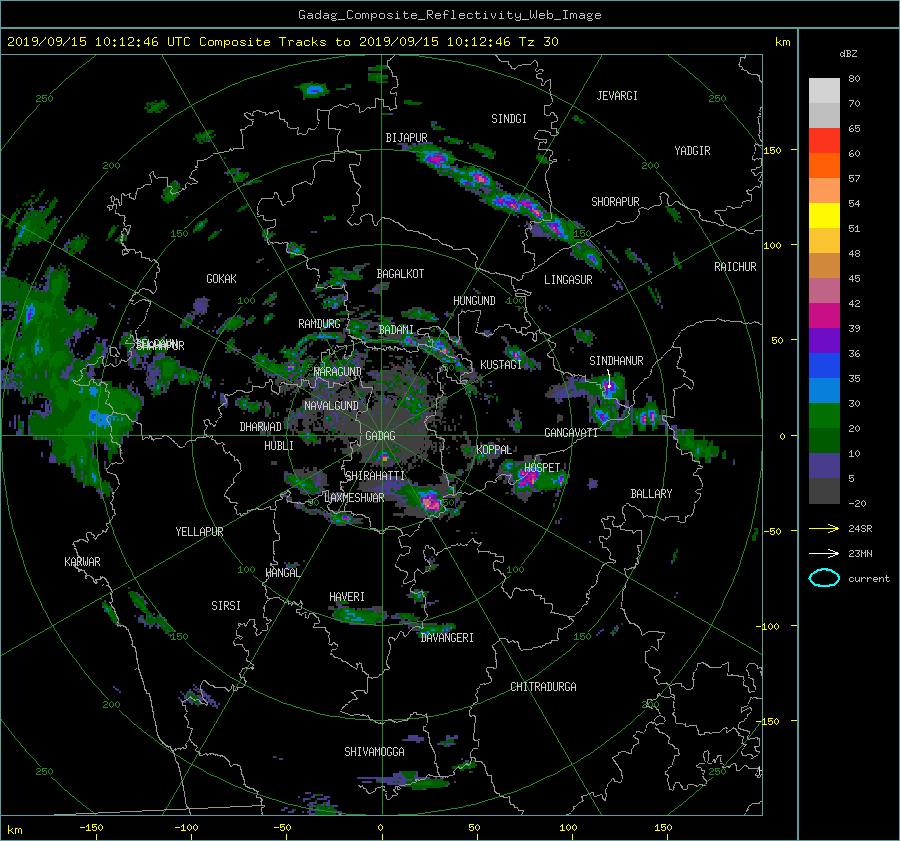Click the LAXMESHWAR city label
The width and height of the screenshot is (900, 841).
click(x=354, y=498)
